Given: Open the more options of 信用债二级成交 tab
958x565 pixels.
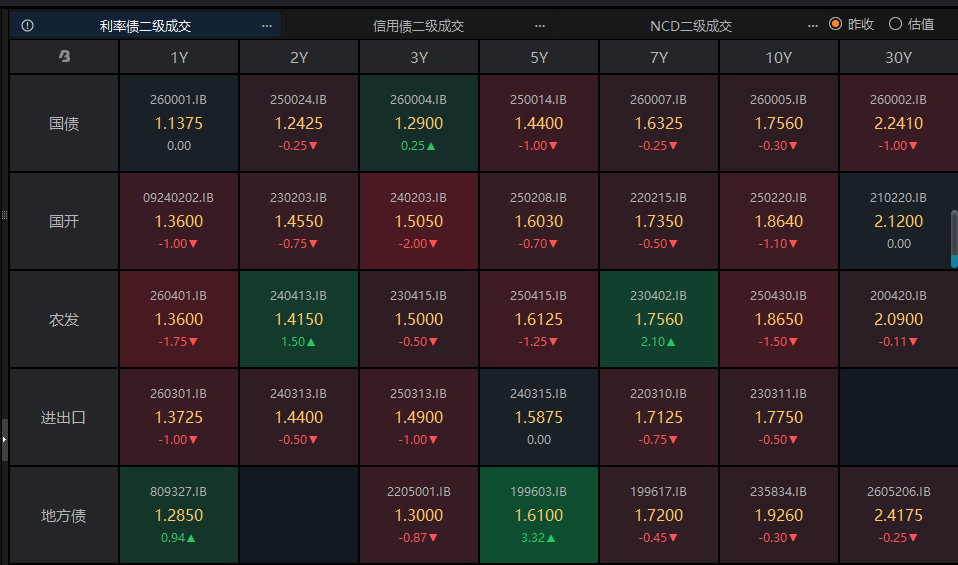Looking at the screenshot, I should (x=540, y=26).
